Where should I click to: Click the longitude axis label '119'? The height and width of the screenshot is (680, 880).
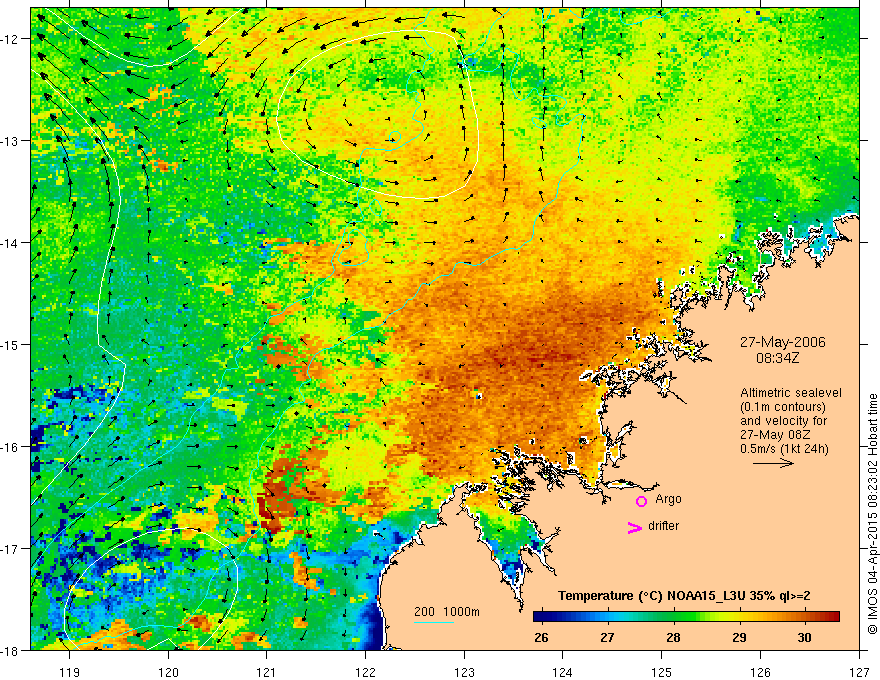[x=70, y=672]
